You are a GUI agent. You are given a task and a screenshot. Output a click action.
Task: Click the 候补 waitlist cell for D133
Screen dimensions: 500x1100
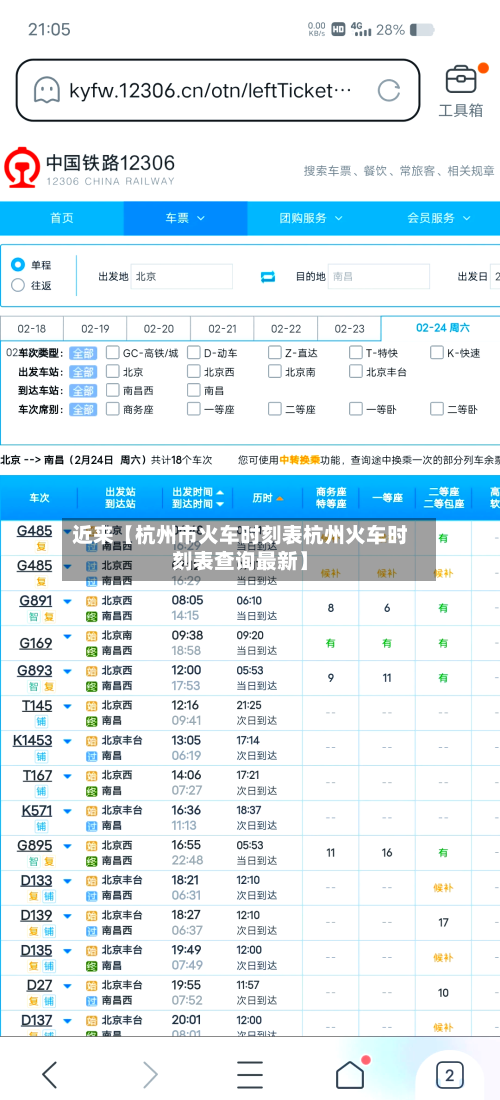[443, 887]
